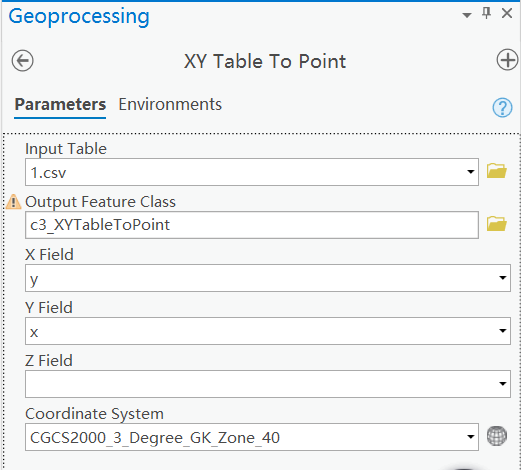Select the Parameters tab
The width and height of the screenshot is (521, 470).
point(60,104)
